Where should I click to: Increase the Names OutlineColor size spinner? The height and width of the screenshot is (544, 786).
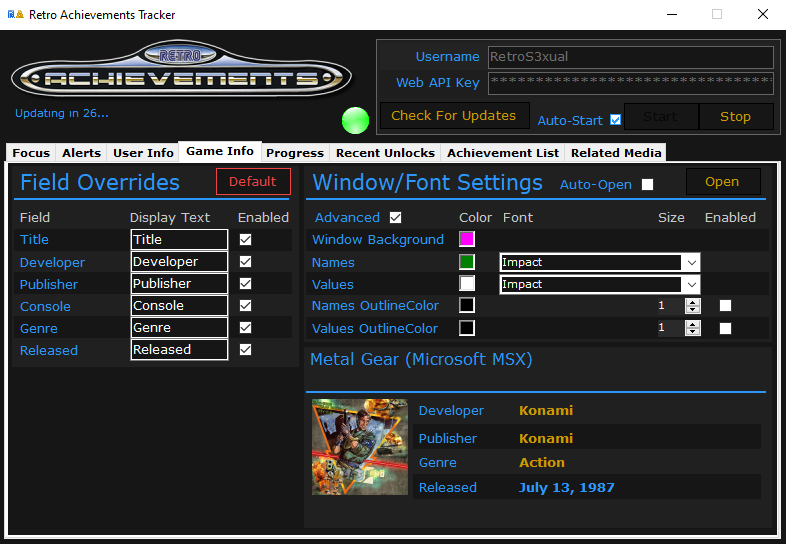click(693, 302)
